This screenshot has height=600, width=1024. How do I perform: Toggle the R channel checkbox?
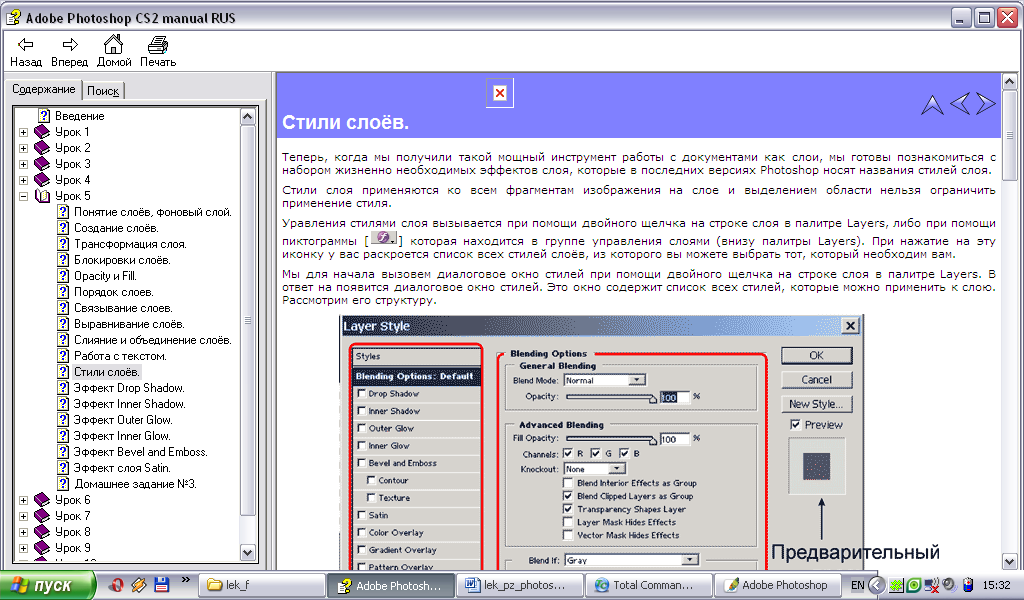[x=568, y=453]
